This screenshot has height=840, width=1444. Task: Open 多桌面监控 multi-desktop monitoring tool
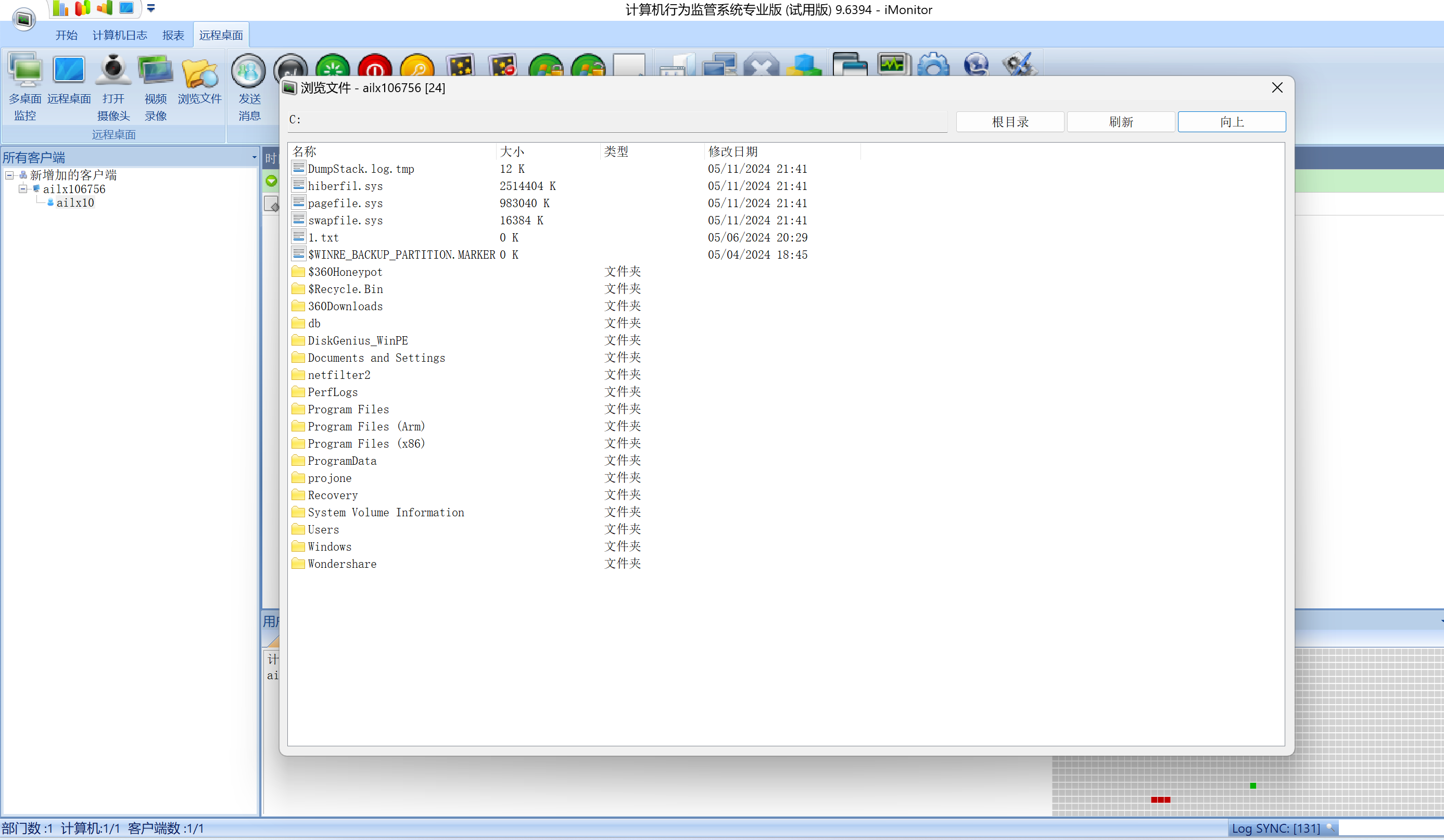25,86
